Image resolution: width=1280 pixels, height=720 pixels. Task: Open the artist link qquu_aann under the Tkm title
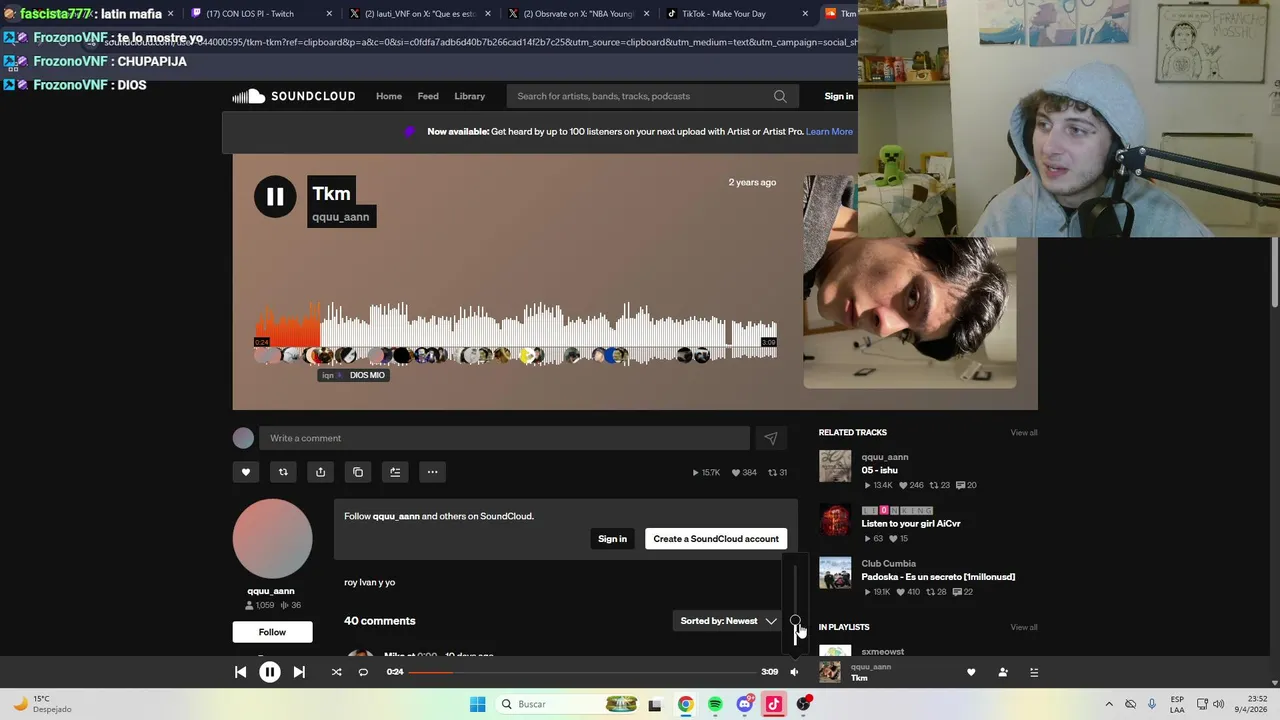click(340, 217)
